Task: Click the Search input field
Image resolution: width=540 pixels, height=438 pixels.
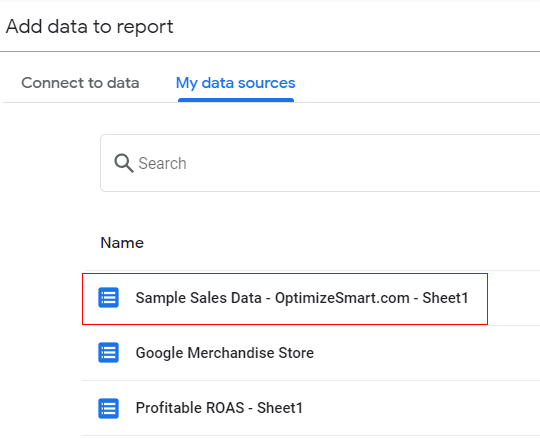Action: pos(320,163)
